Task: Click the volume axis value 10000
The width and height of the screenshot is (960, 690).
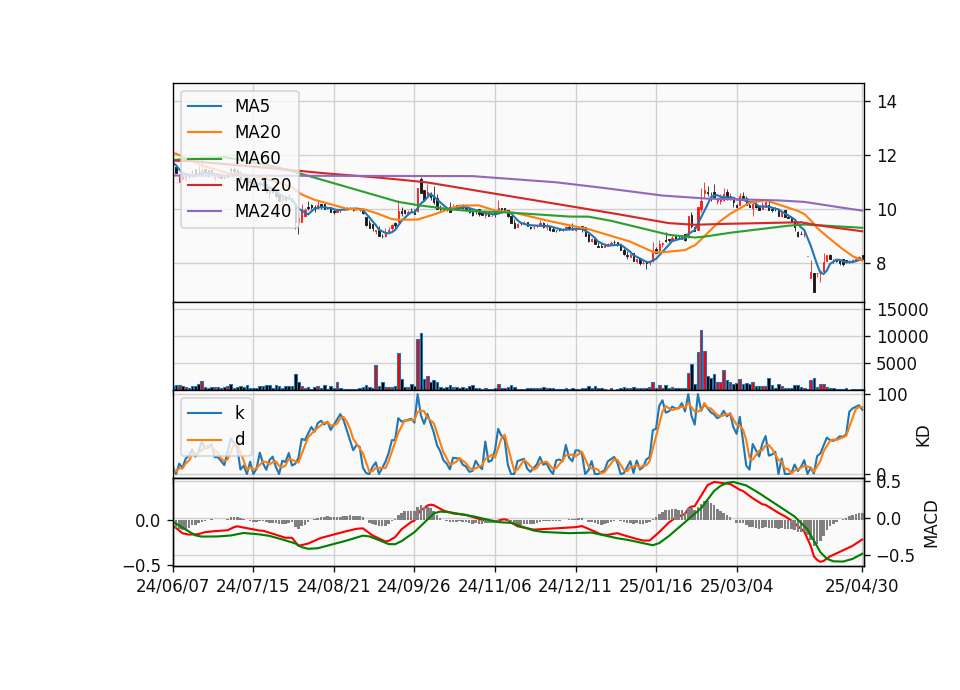Action: coord(902,337)
